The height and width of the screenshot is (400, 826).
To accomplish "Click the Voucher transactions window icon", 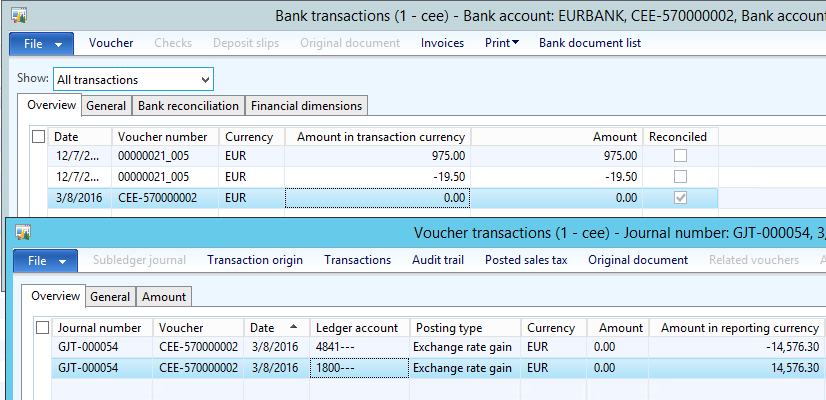I will [x=23, y=233].
